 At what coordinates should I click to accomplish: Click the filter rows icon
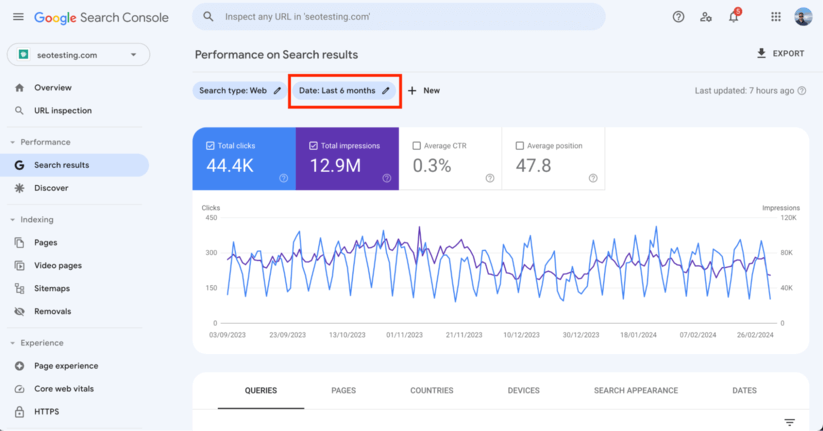coord(789,422)
